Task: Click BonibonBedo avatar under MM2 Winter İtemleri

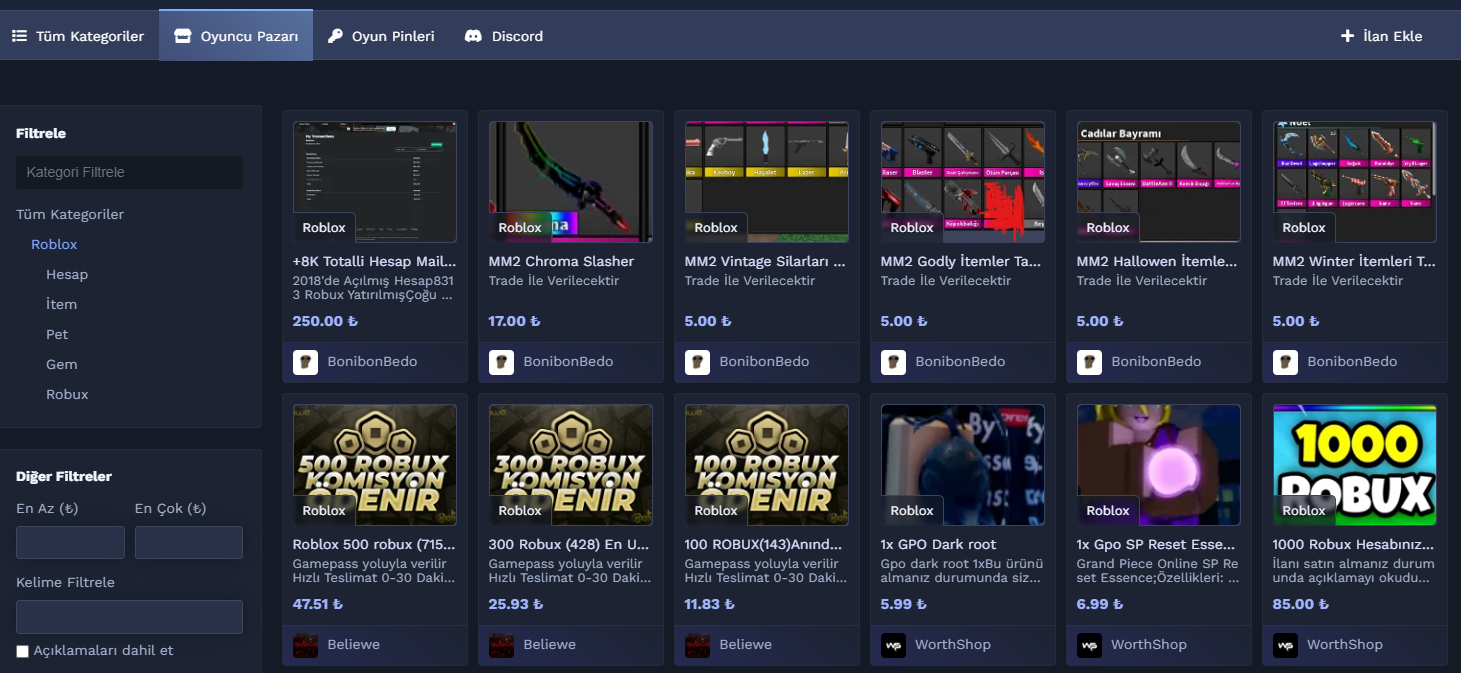Action: coord(1285,362)
